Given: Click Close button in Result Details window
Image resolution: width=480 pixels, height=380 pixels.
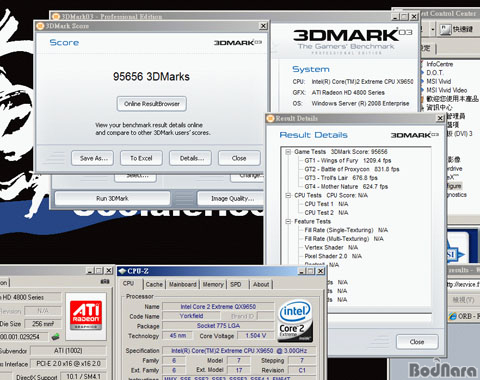Looking at the screenshot, I should 417,342.
